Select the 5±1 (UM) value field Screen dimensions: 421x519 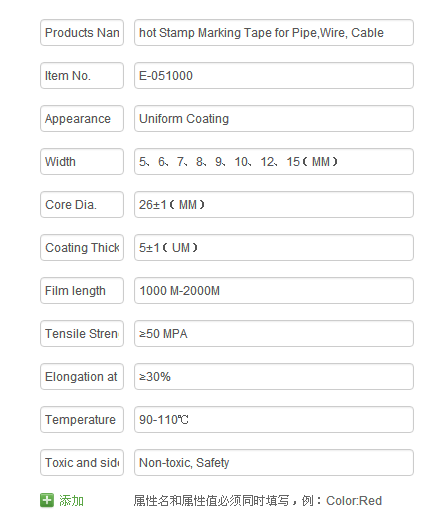[x=274, y=248]
